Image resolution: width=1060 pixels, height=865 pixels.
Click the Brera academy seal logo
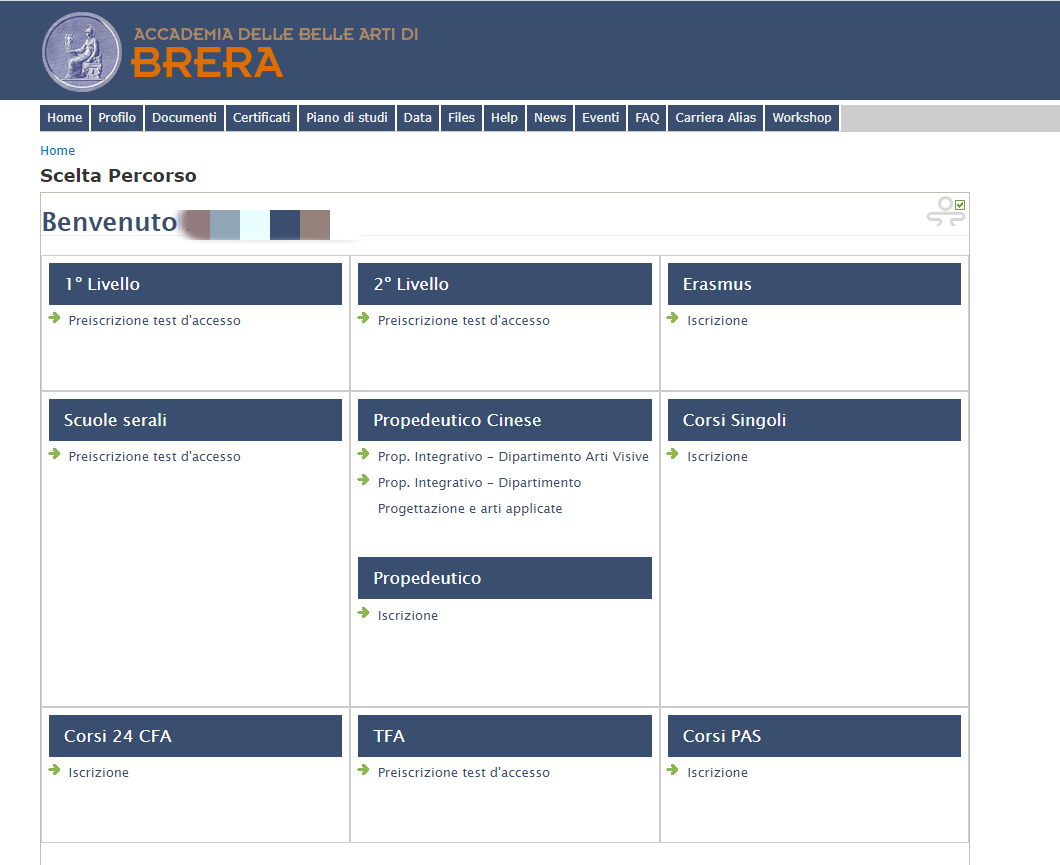pos(81,52)
